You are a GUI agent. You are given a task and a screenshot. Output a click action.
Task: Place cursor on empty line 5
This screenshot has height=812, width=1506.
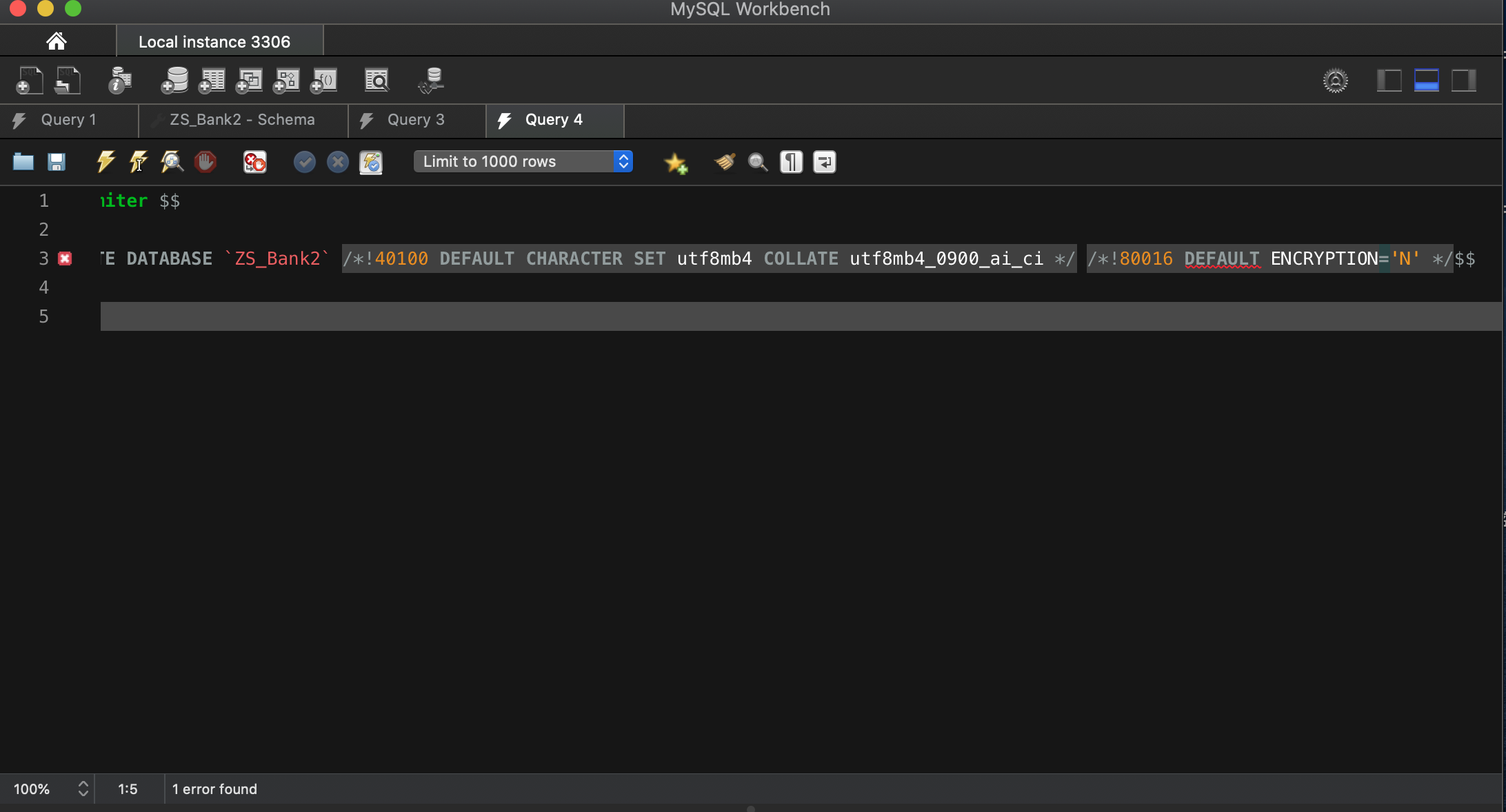click(800, 316)
